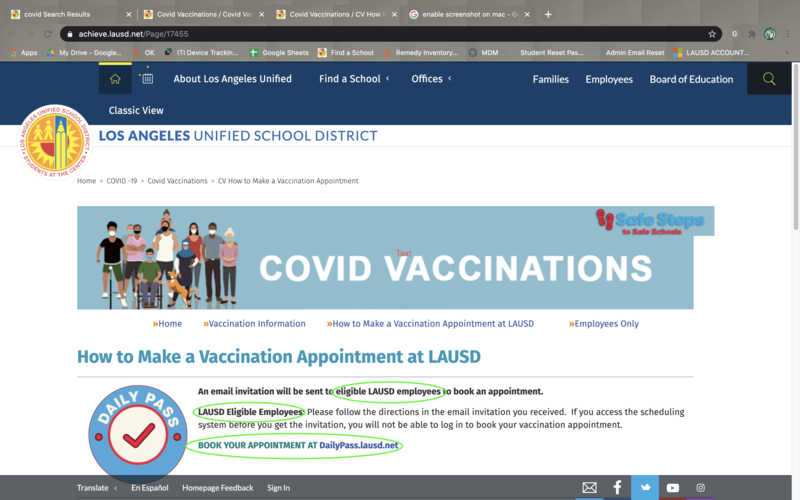The height and width of the screenshot is (500, 800).
Task: Open the Admin Email Reset bookmark
Action: pos(629,53)
